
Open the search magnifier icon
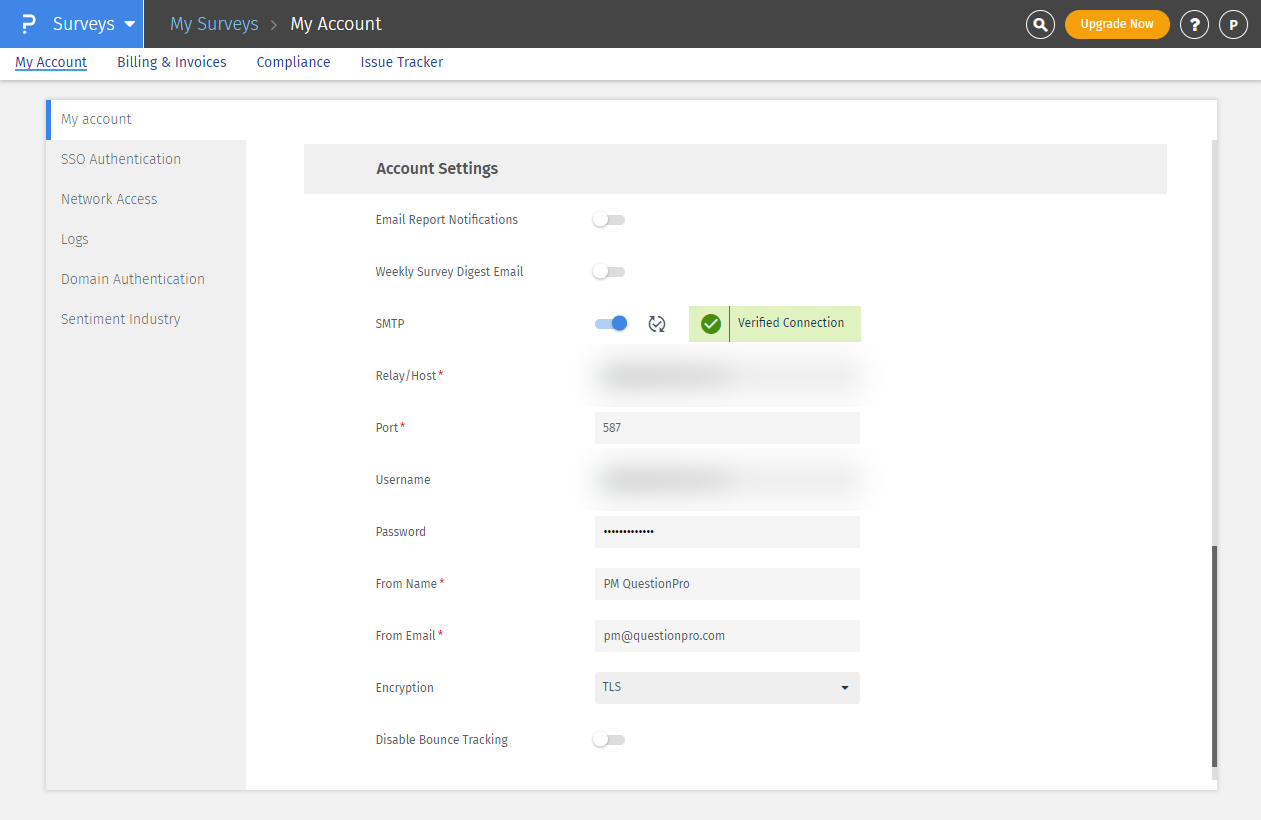1040,24
